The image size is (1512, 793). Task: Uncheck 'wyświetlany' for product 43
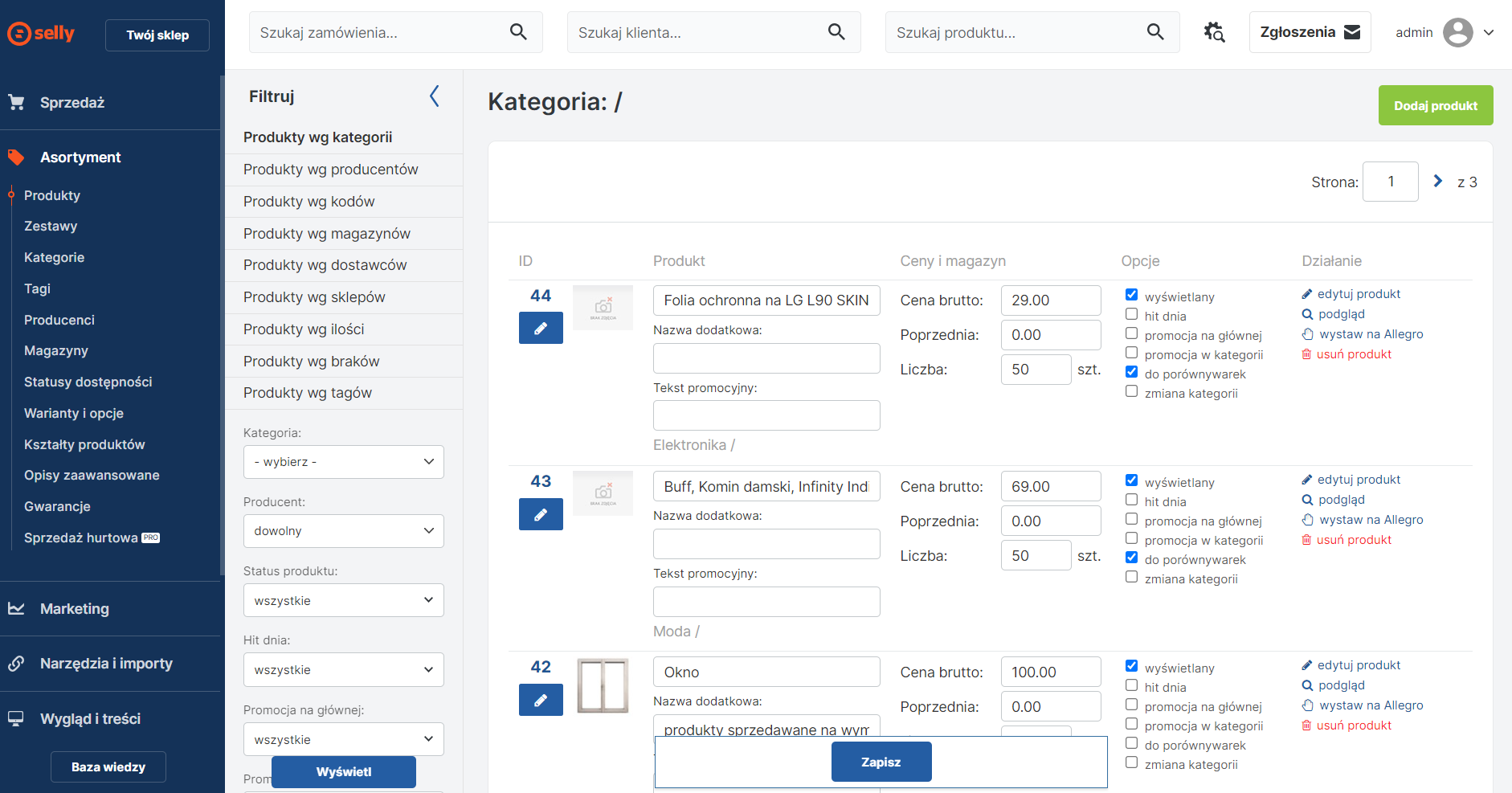coord(1131,480)
